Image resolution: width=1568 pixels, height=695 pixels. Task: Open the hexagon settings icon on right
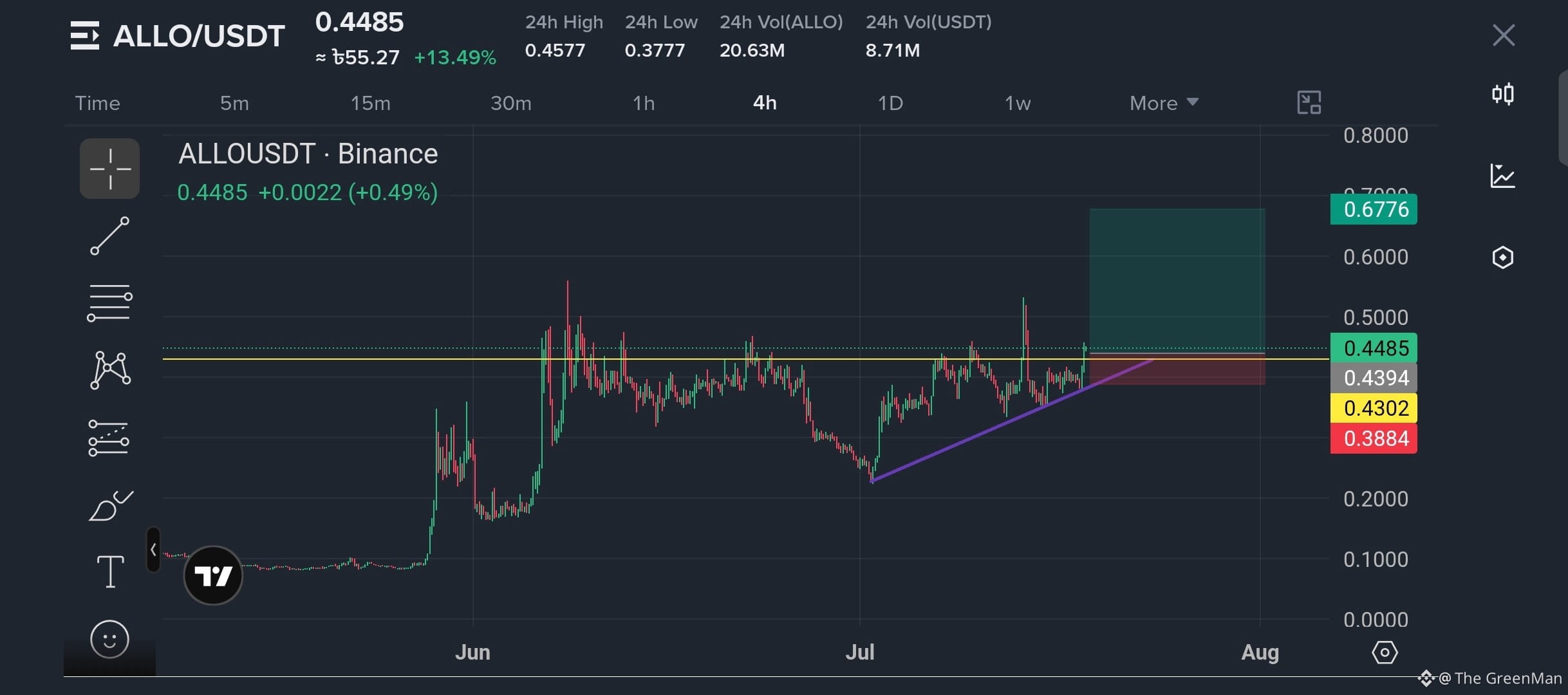pos(1503,257)
